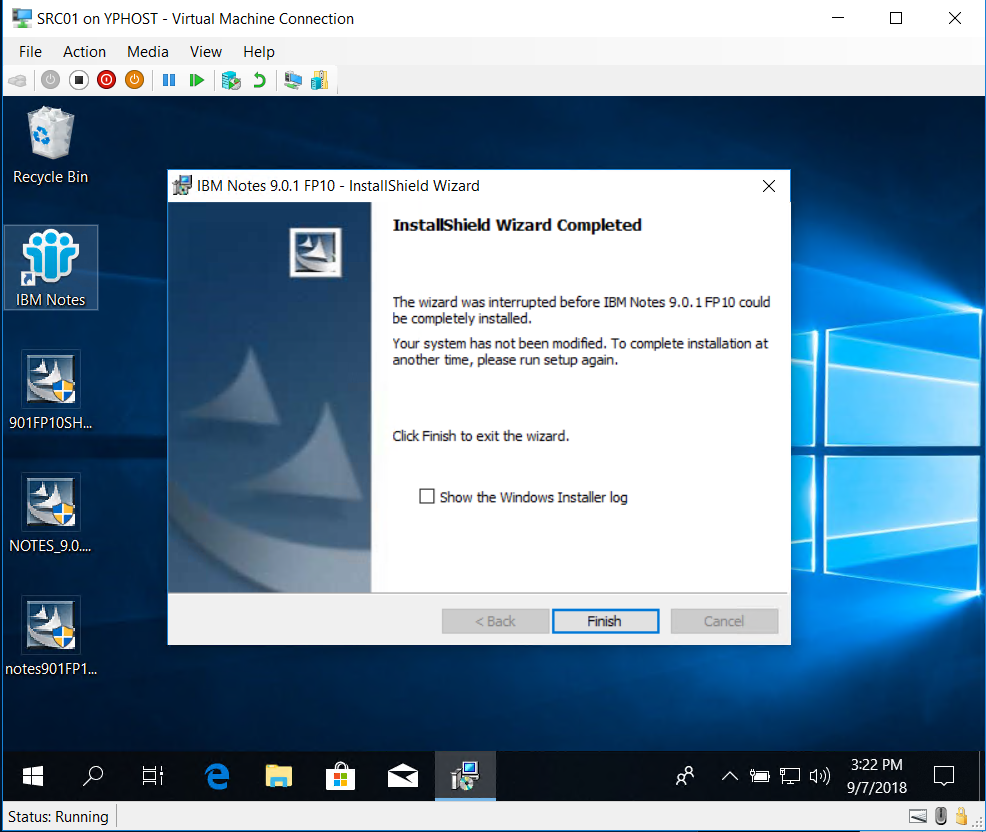Click the network tray icon

tap(790, 776)
